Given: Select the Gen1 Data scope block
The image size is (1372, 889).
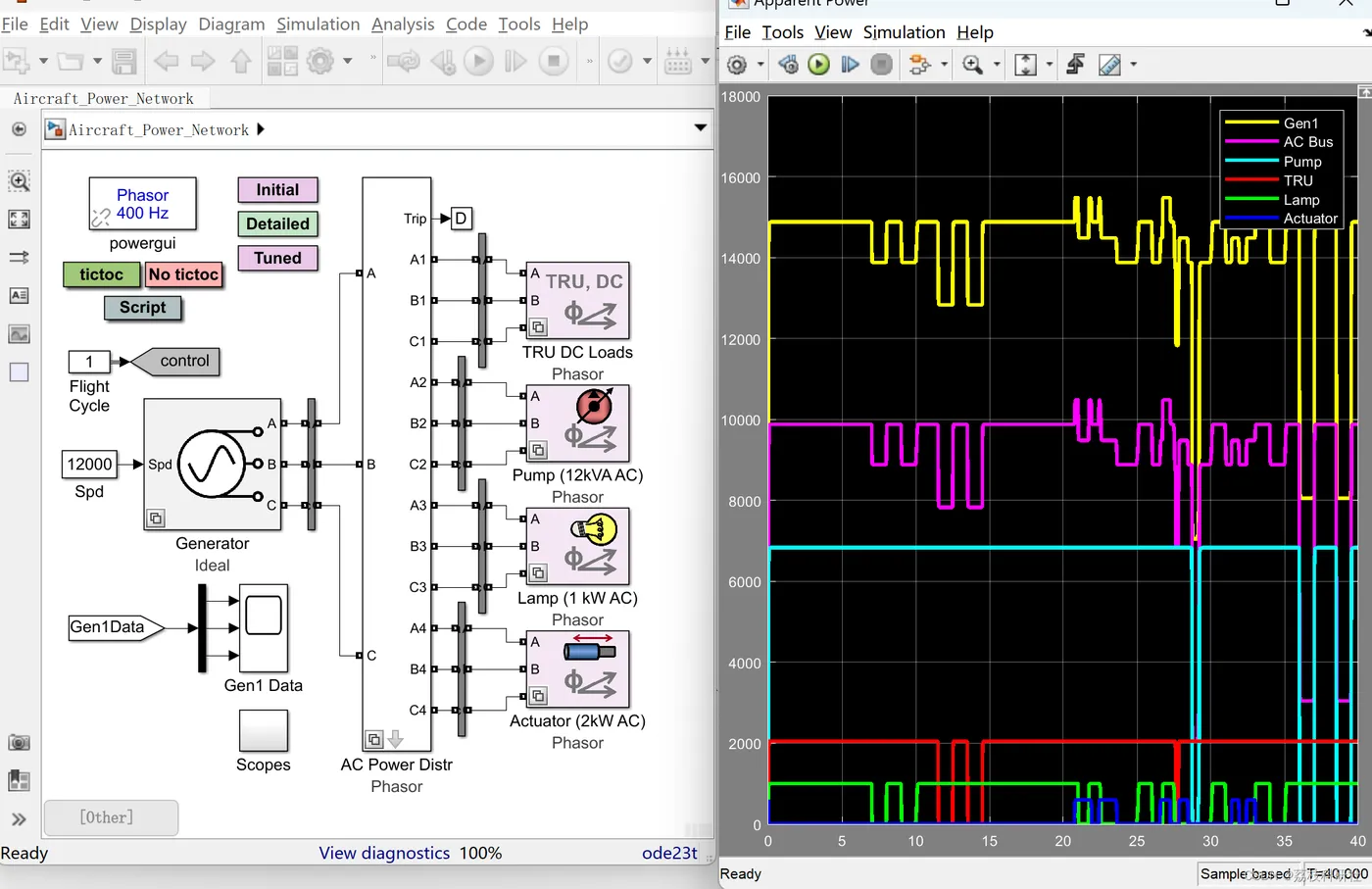Looking at the screenshot, I should [x=264, y=627].
